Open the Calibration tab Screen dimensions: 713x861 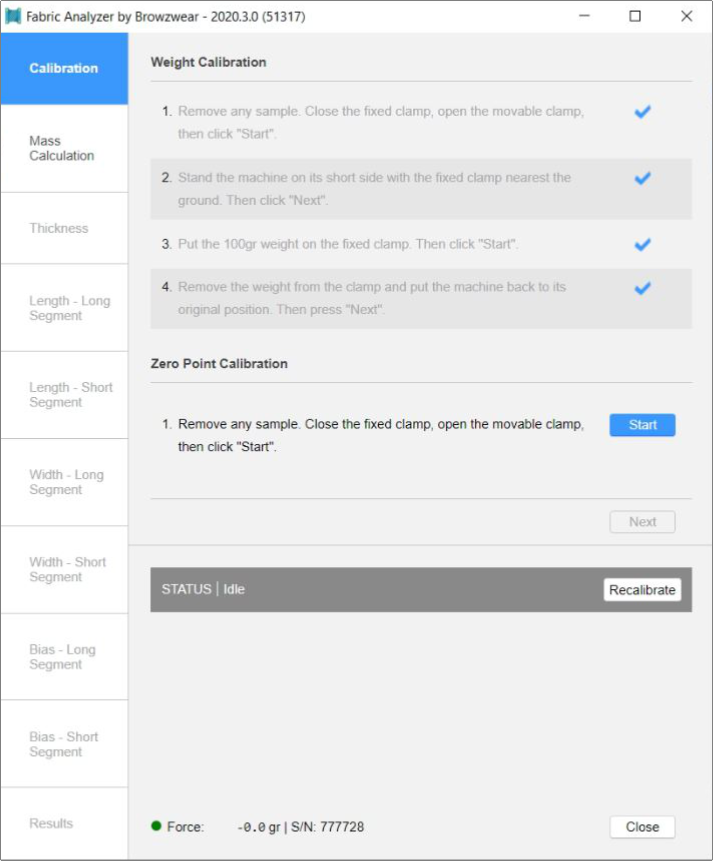[64, 69]
